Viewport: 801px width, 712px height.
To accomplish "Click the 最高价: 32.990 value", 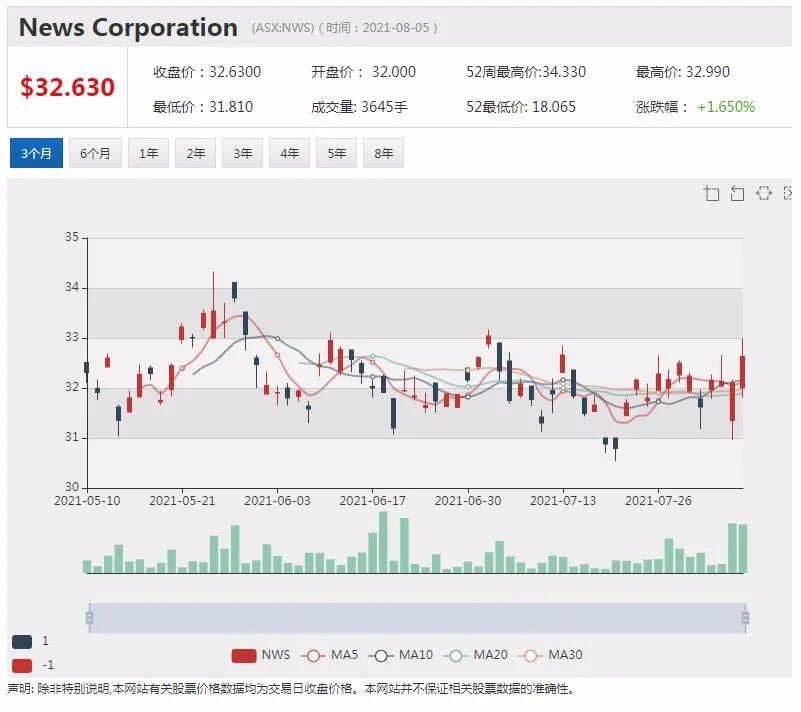I will pyautogui.click(x=682, y=72).
